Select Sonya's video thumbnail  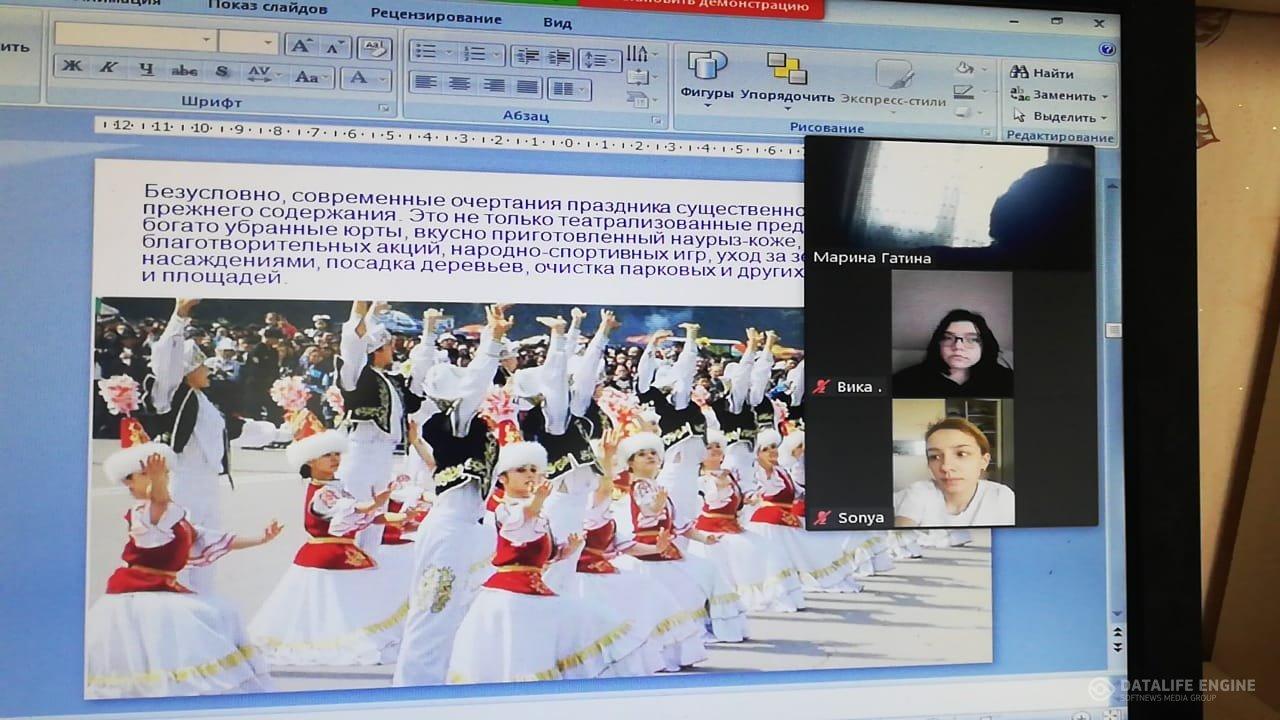point(952,462)
